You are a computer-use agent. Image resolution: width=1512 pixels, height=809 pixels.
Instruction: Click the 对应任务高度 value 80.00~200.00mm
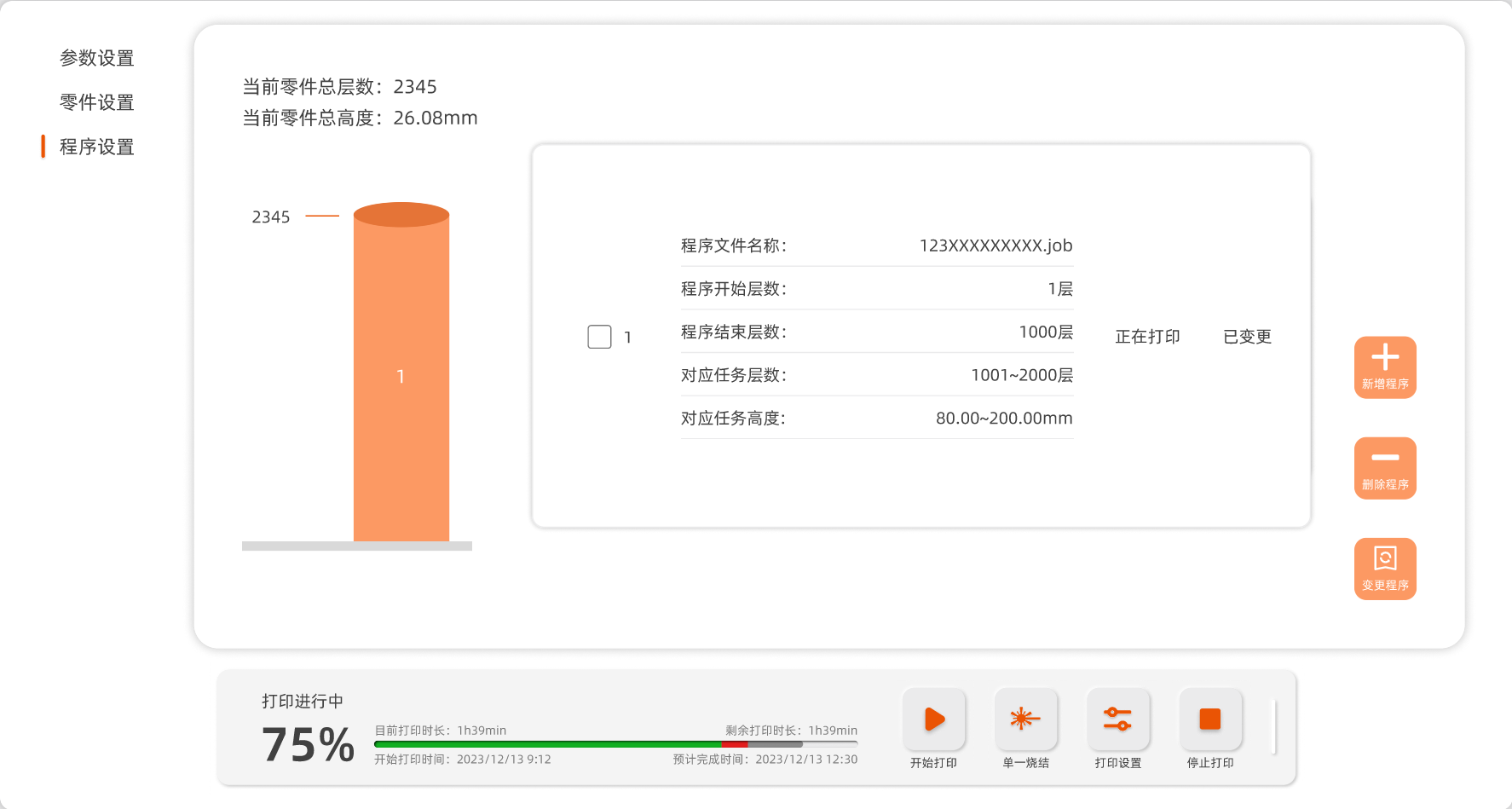pos(1003,419)
